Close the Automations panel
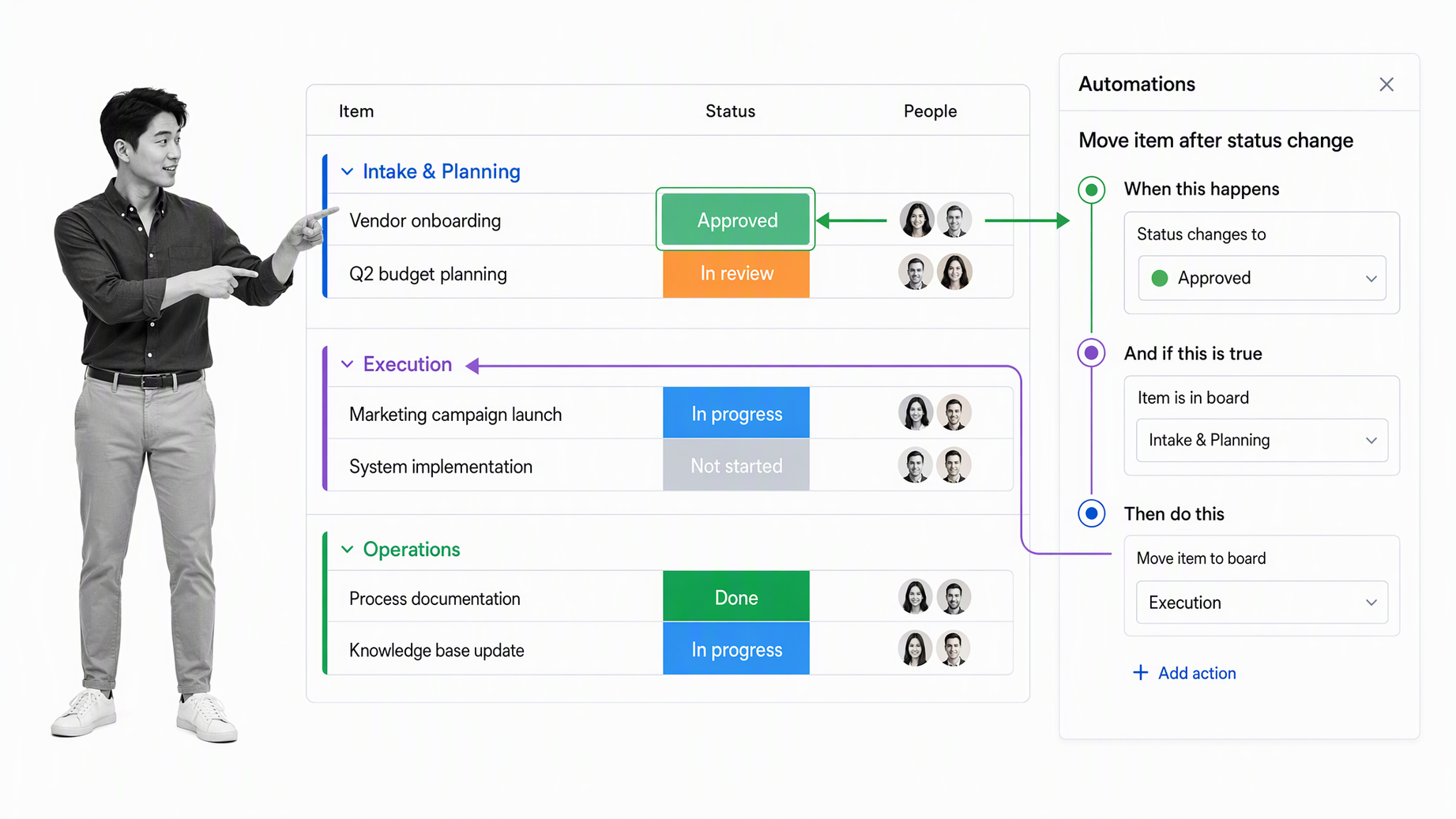Viewport: 1456px width, 819px height. tap(1386, 85)
